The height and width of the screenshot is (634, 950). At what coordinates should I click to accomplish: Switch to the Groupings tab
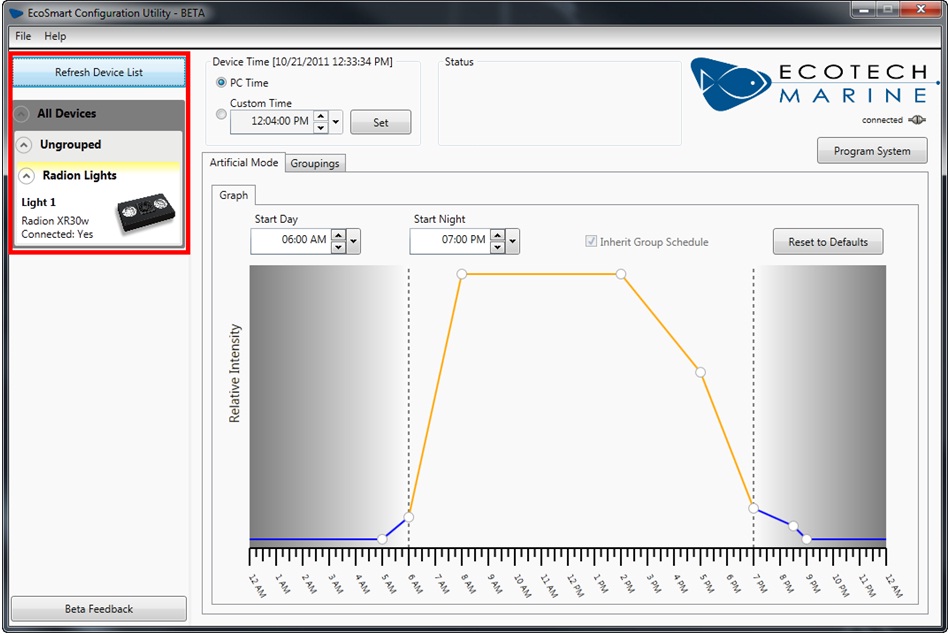pyautogui.click(x=315, y=163)
